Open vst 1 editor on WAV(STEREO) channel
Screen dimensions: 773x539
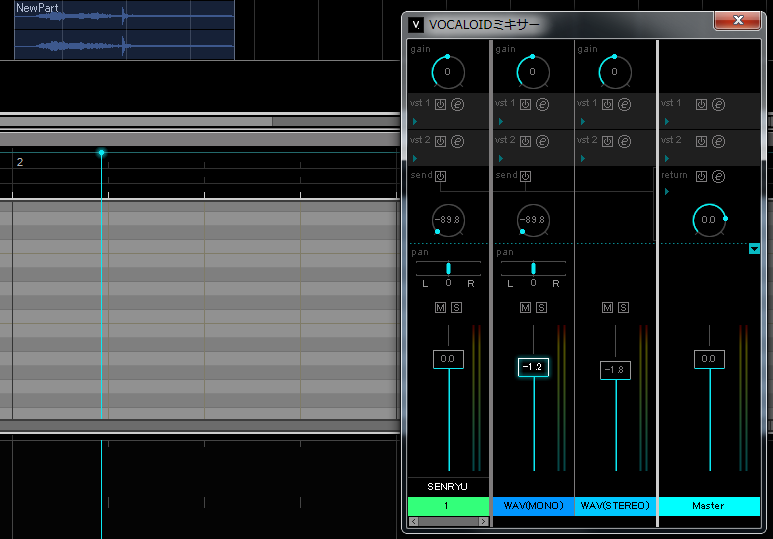click(x=624, y=105)
